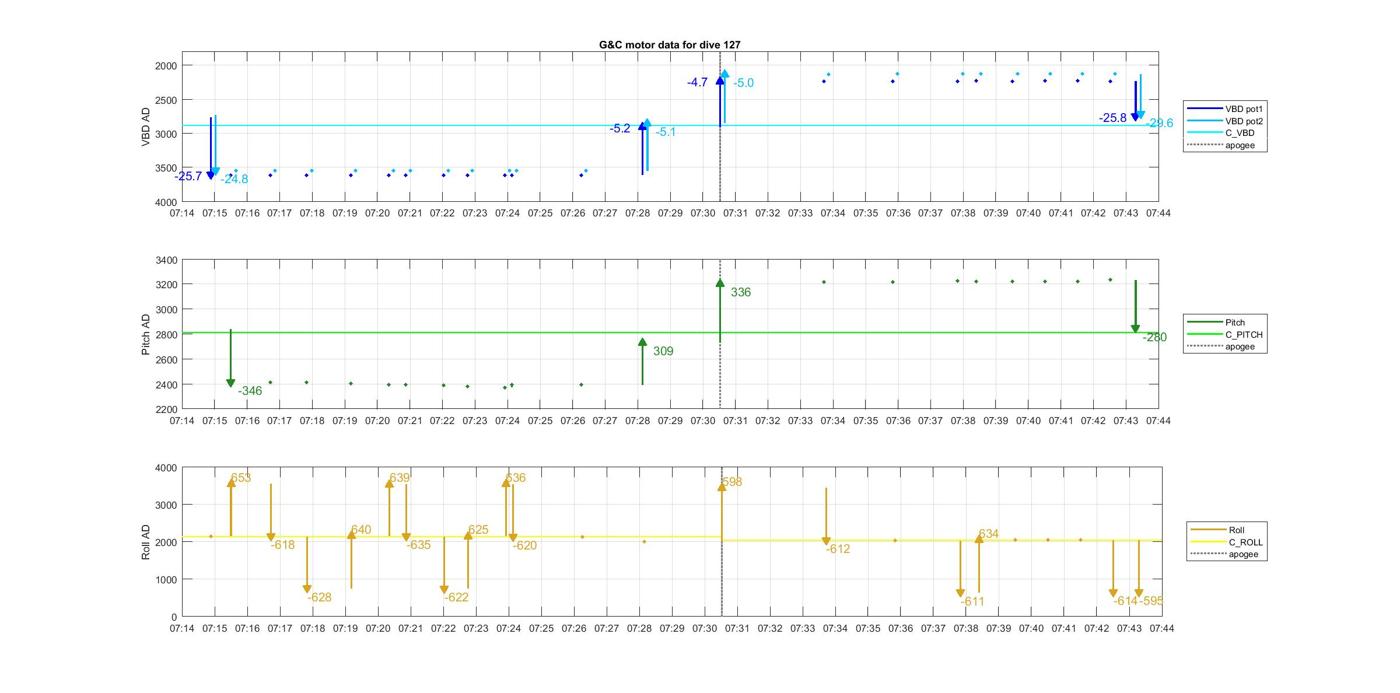Click the '-618' roll data label
Image resolution: width=1400 pixels, height=693 pixels.
click(283, 545)
